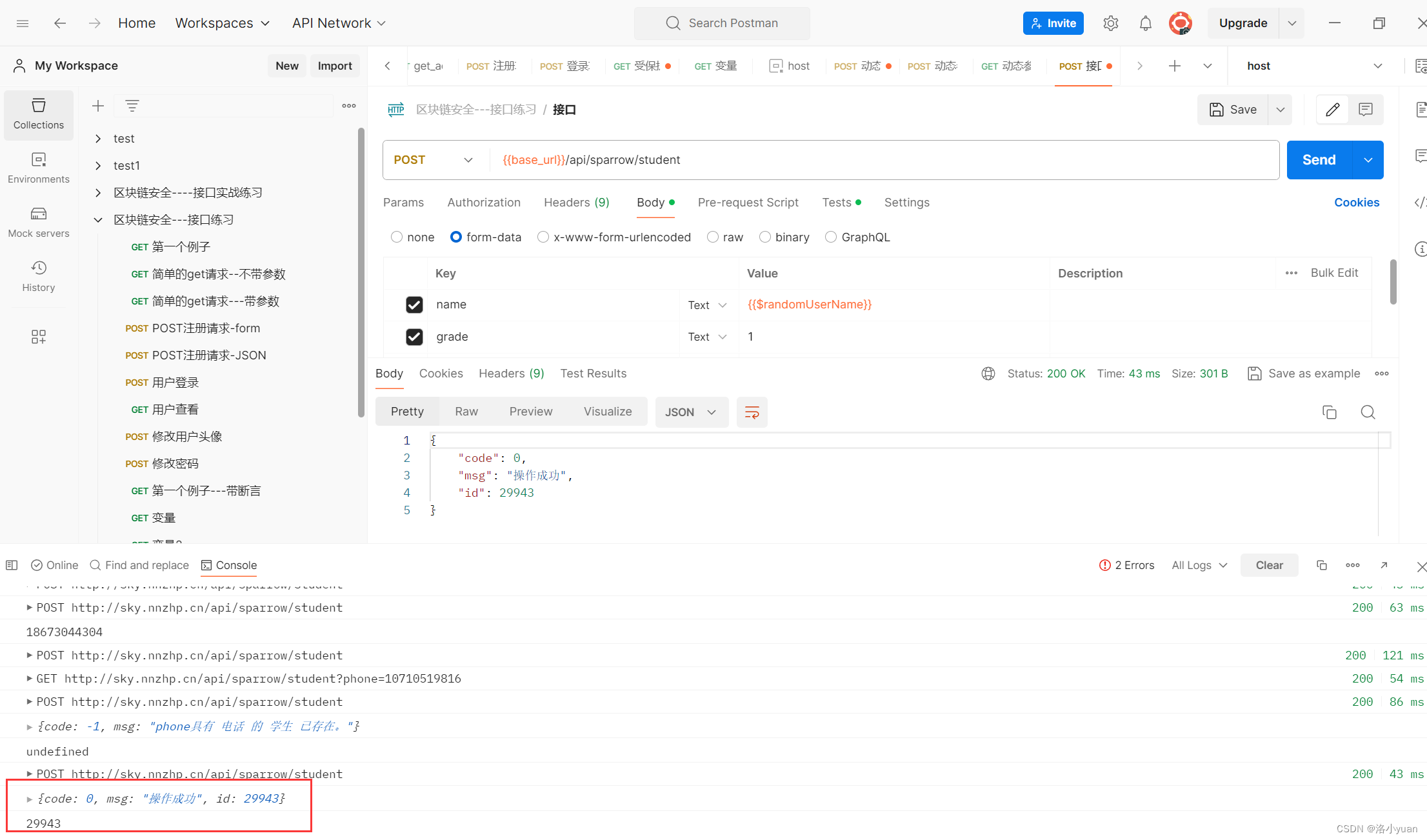Uncheck the grade parameter checkbox
Viewport: 1427px width, 840px height.
[414, 337]
